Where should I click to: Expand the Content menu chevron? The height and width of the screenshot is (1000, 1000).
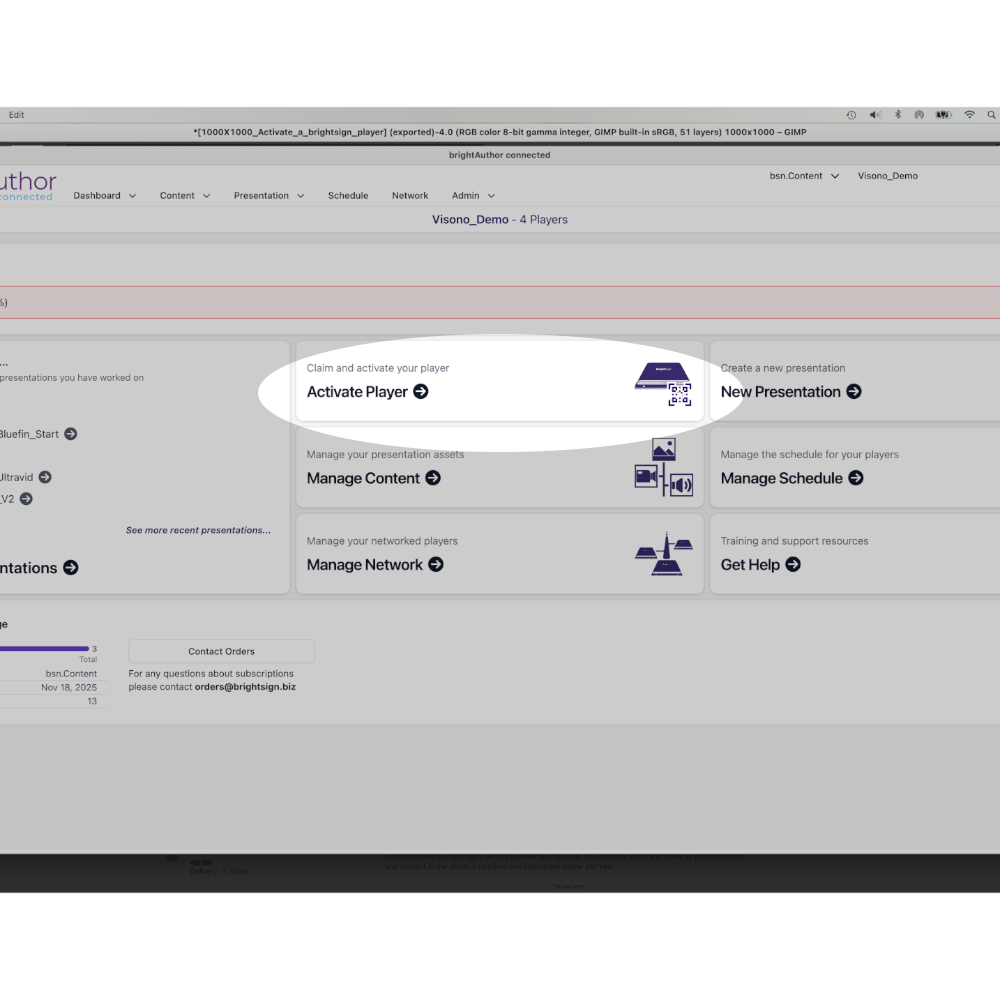pyautogui.click(x=207, y=196)
